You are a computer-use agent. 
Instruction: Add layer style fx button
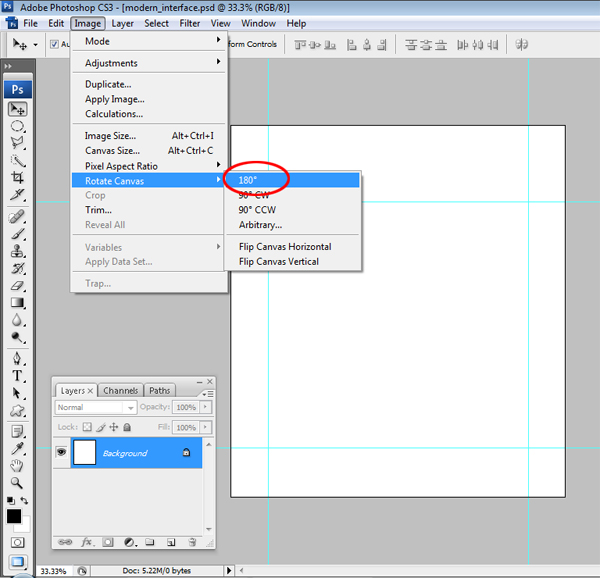click(88, 542)
